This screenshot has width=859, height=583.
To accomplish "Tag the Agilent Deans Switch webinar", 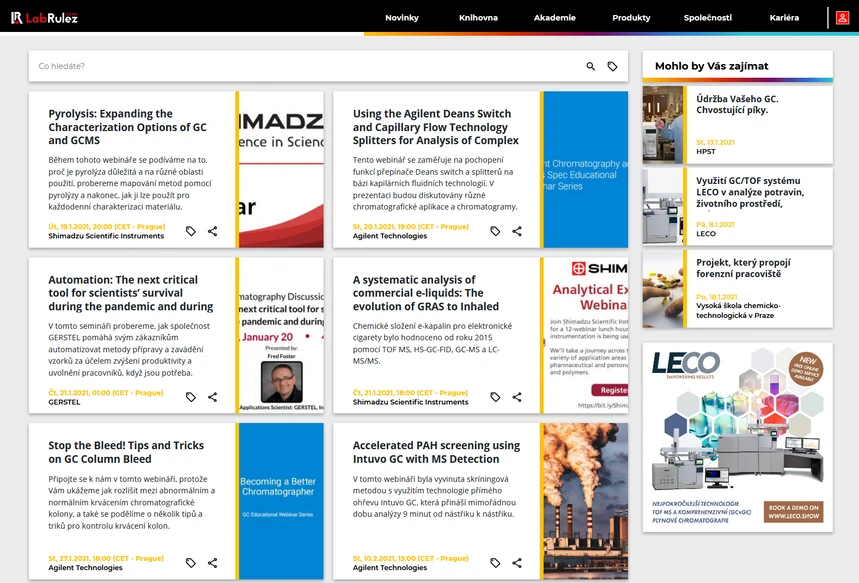I will (x=495, y=231).
